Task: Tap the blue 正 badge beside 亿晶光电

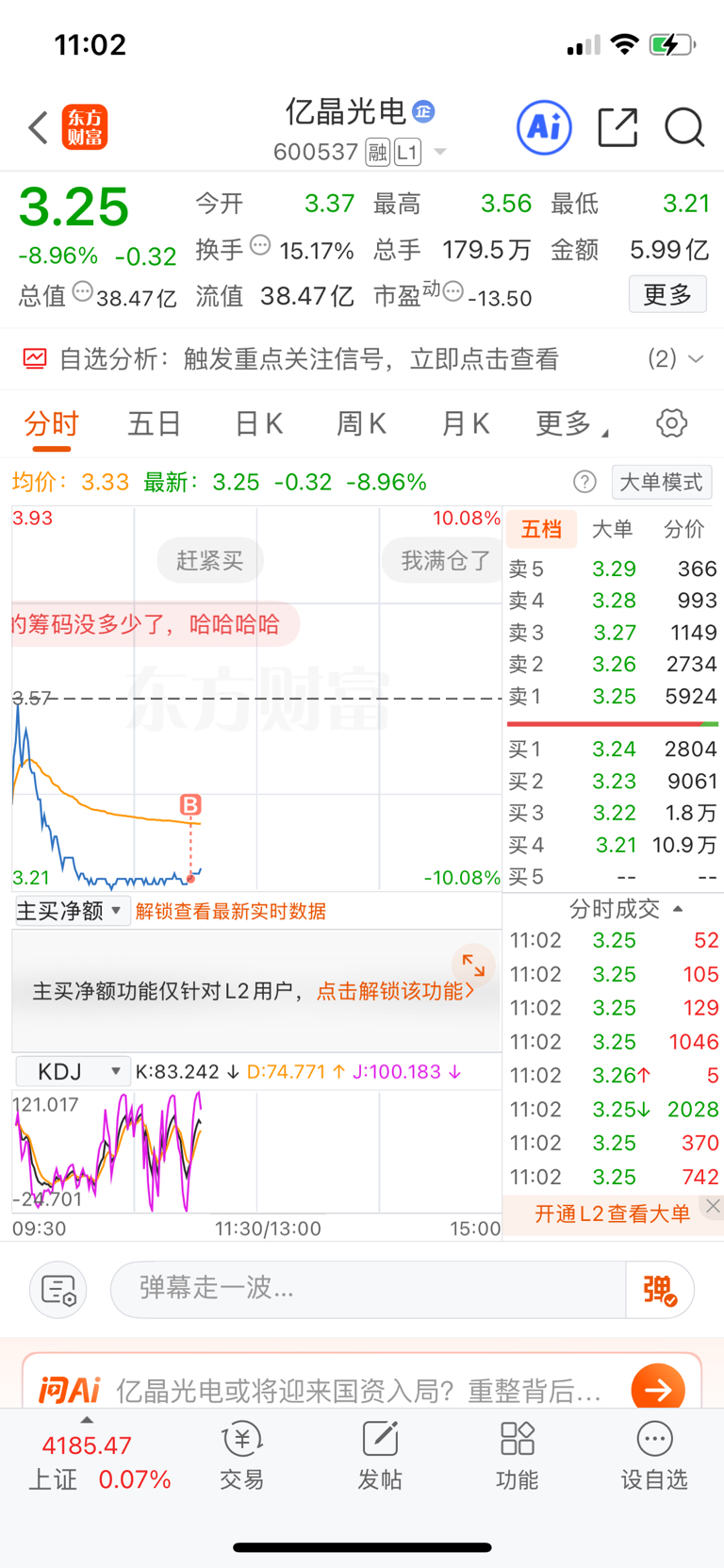Action: point(423,111)
